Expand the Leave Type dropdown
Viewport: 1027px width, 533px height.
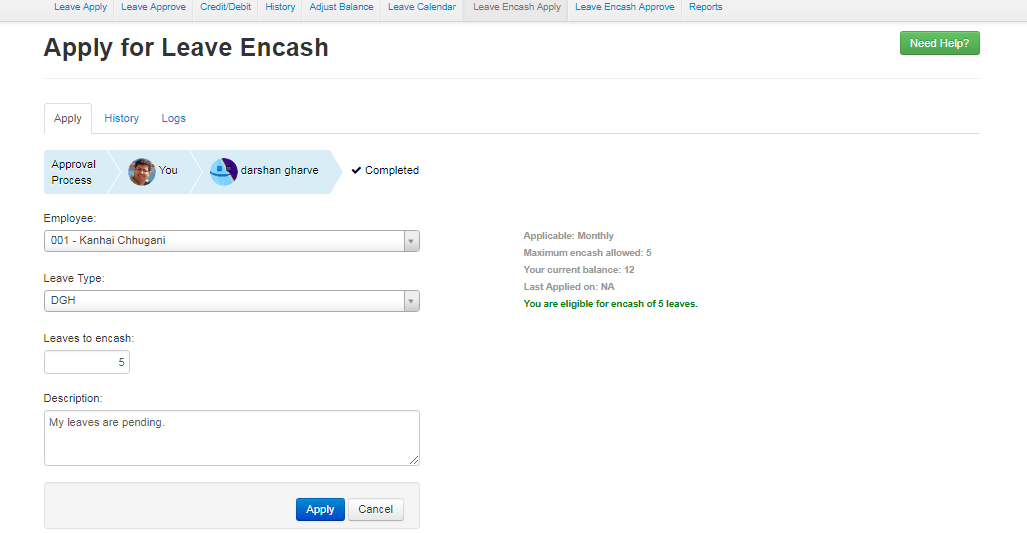[231, 301]
